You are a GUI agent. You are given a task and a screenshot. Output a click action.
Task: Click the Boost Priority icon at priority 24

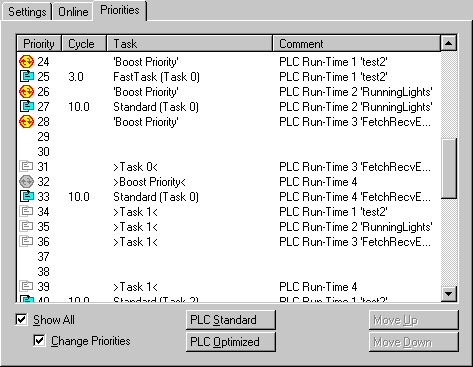(26, 62)
